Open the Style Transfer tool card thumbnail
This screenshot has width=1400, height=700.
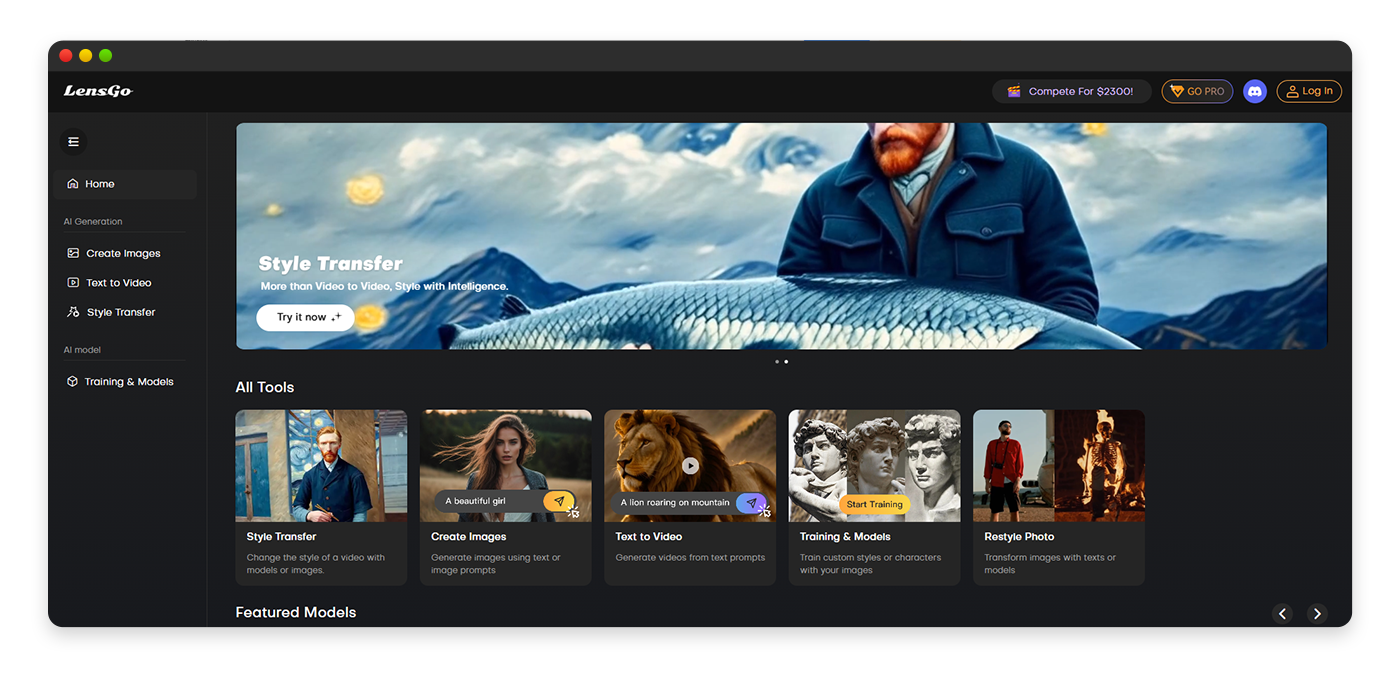pos(321,465)
